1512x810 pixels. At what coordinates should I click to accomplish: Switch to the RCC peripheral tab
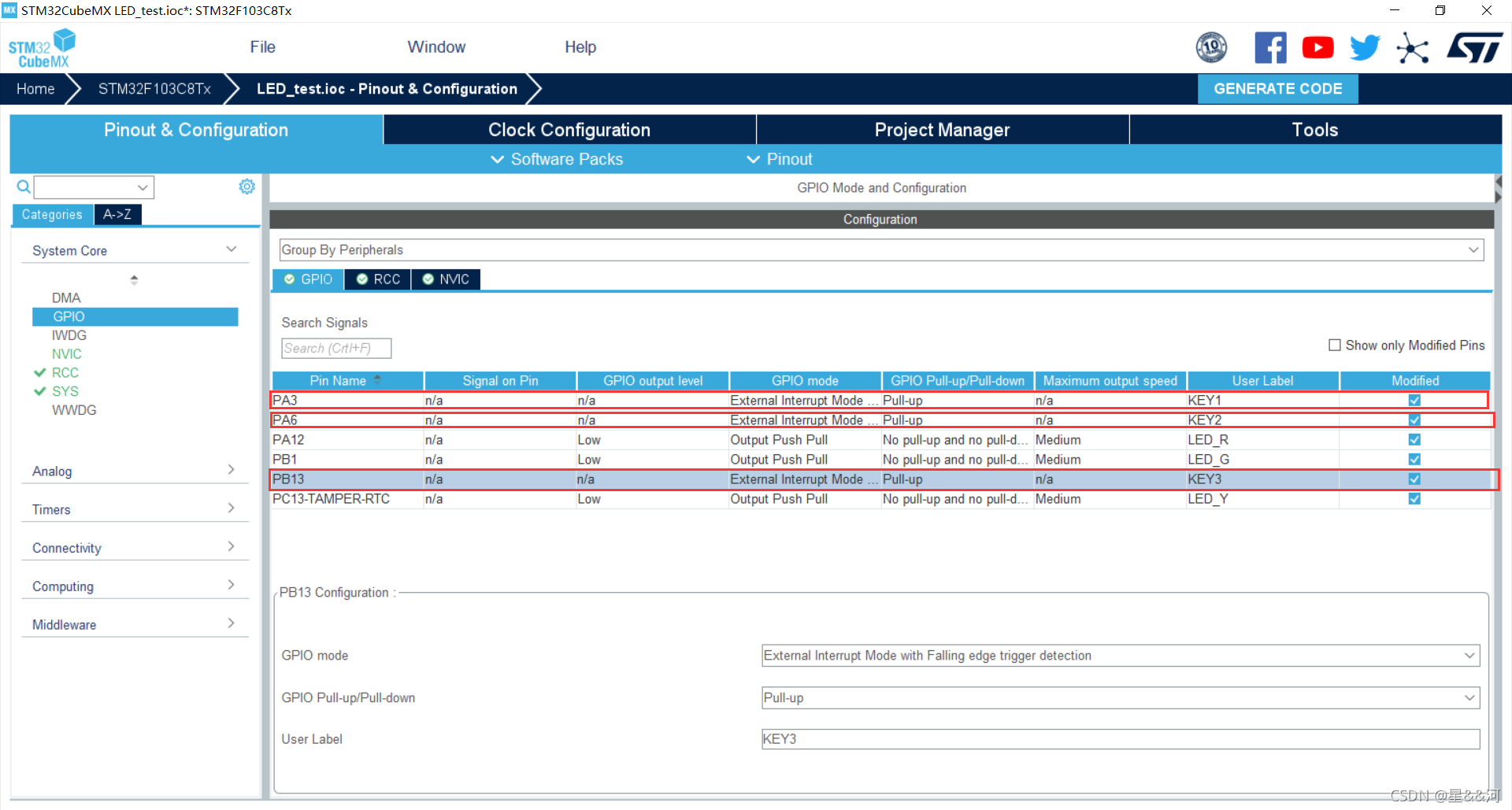[x=378, y=279]
